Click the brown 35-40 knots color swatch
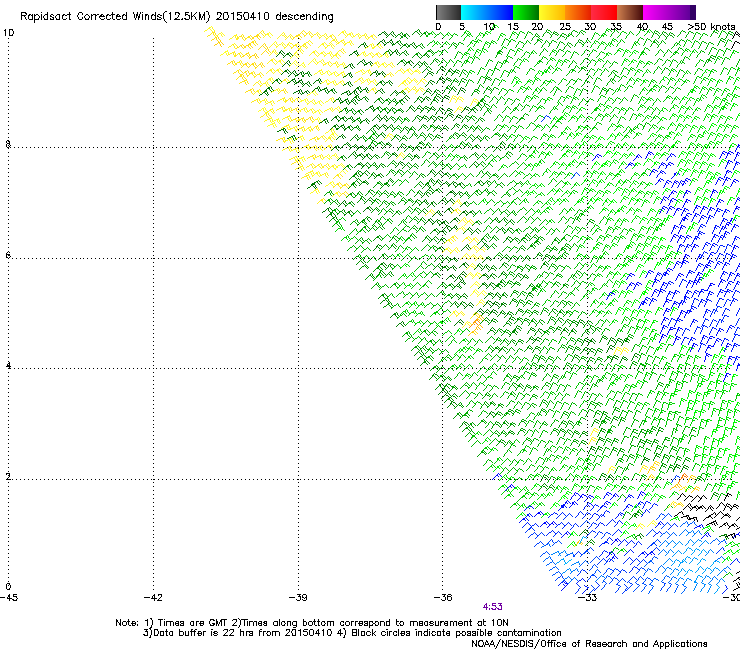This screenshot has height=650, width=740. pos(630,12)
